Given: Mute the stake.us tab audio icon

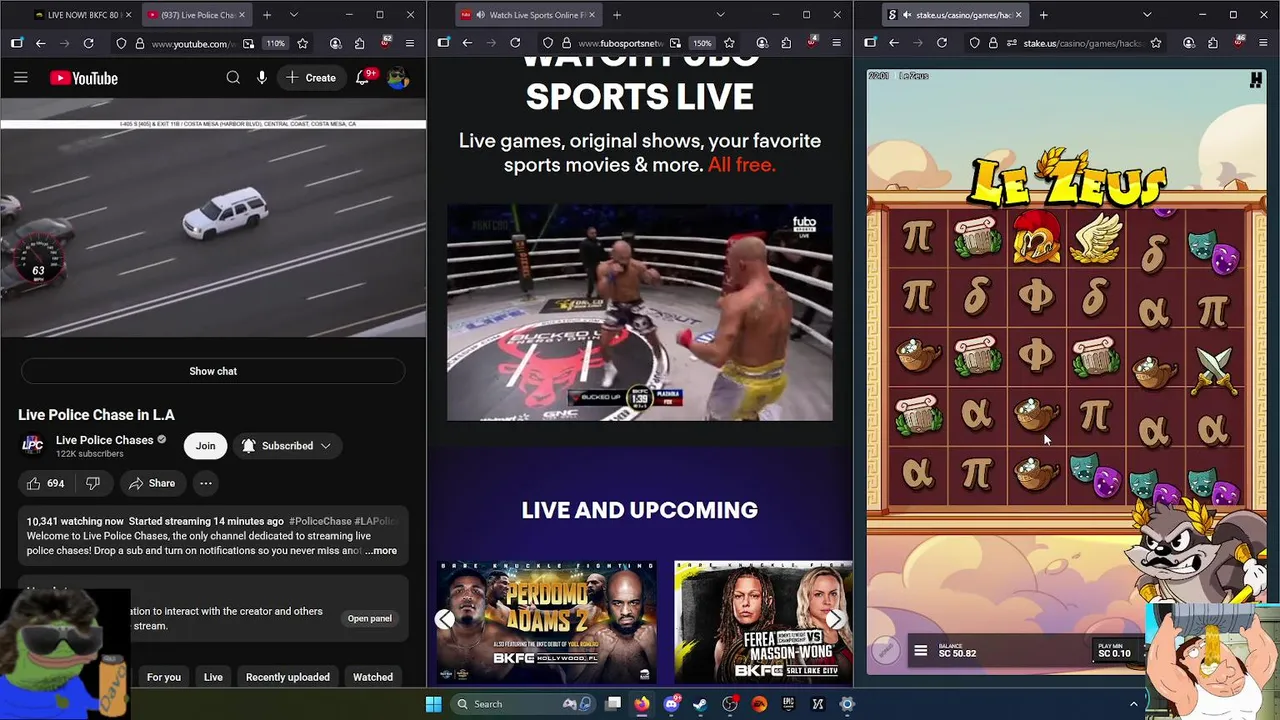Looking at the screenshot, I should (x=906, y=15).
